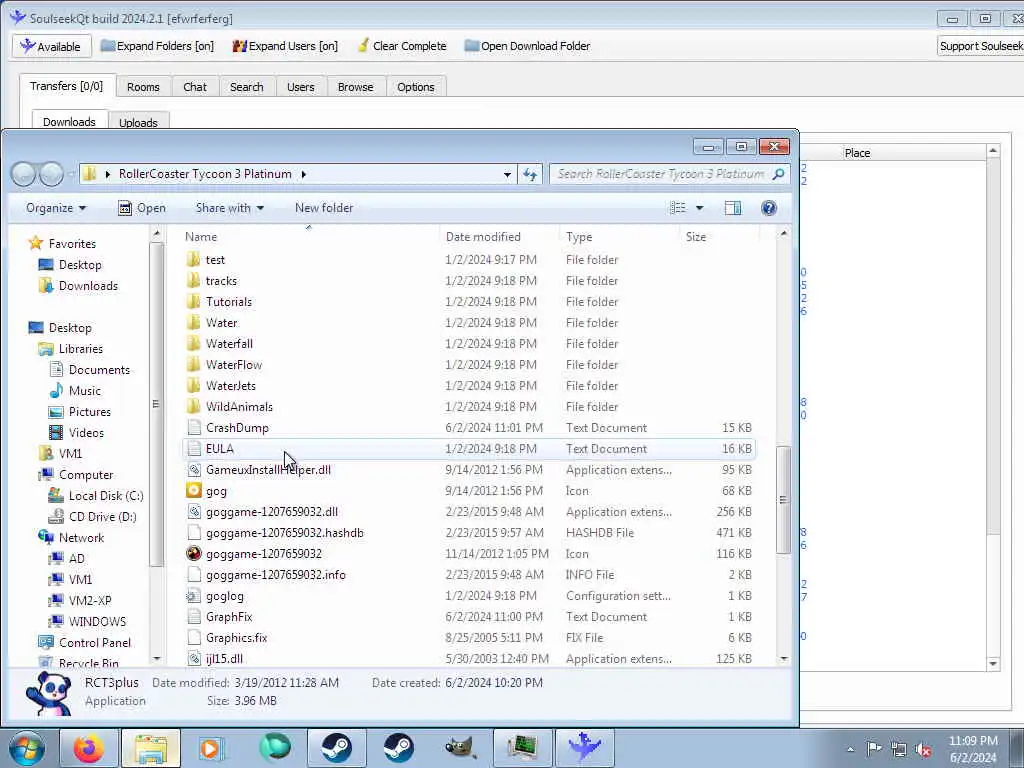Open the Browse tab in Soulseek

tap(355, 87)
